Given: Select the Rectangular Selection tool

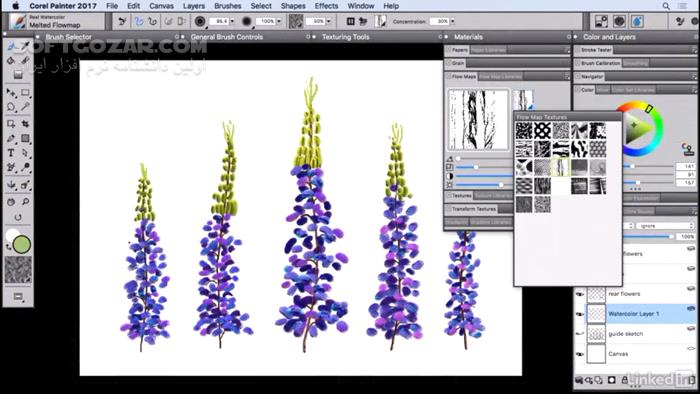Looking at the screenshot, I should pyautogui.click(x=25, y=93).
